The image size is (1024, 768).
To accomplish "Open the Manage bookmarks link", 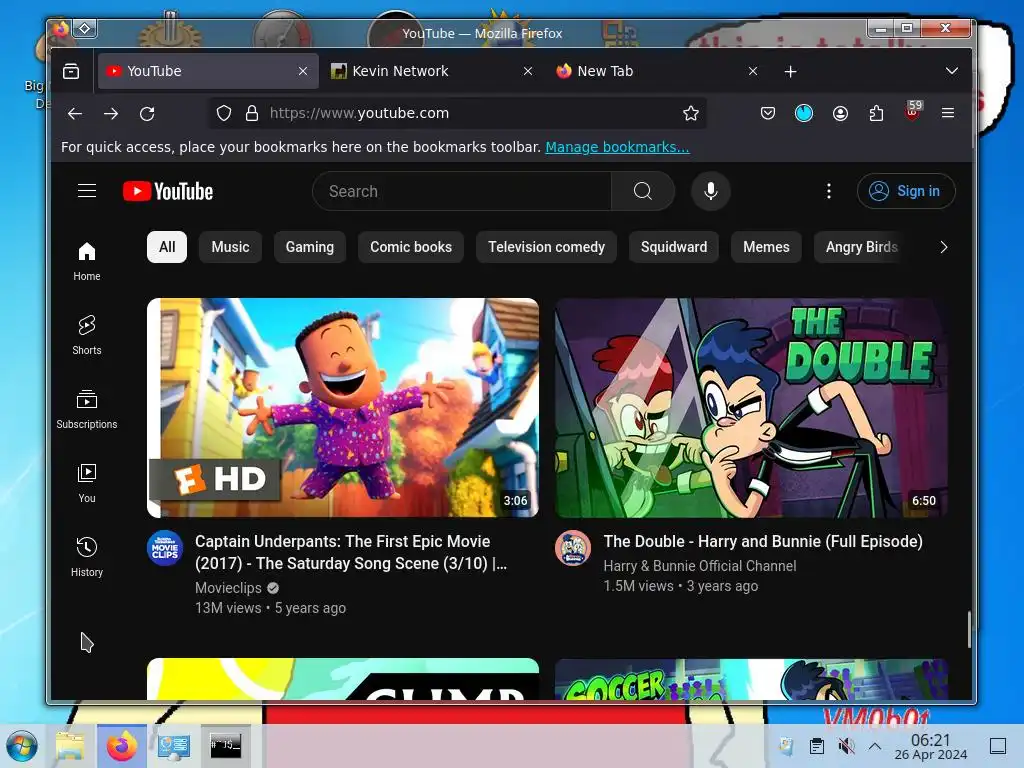I will click(x=617, y=147).
